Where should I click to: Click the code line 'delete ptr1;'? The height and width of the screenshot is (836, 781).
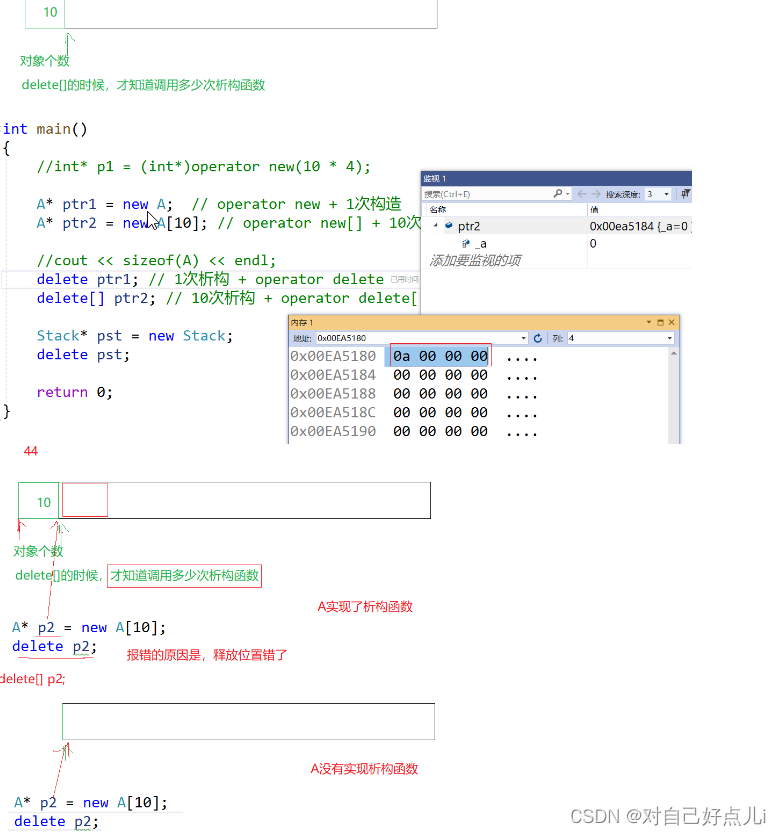click(x=87, y=279)
